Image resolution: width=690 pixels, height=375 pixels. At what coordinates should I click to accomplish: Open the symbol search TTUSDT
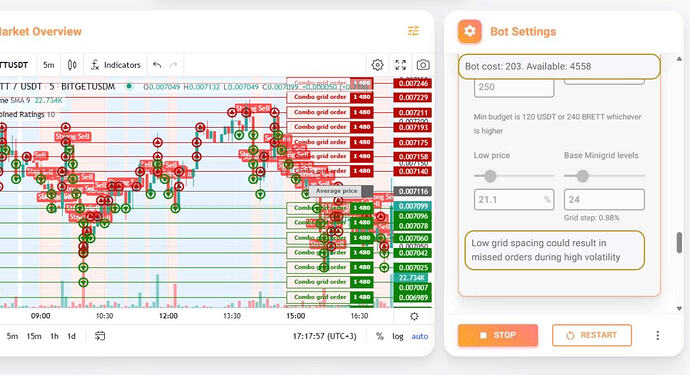click(14, 65)
